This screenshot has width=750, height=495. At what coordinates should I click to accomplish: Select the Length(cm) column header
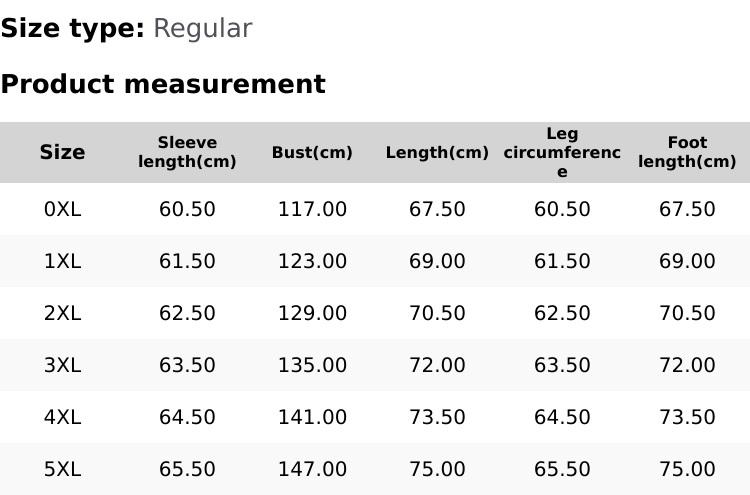437,153
